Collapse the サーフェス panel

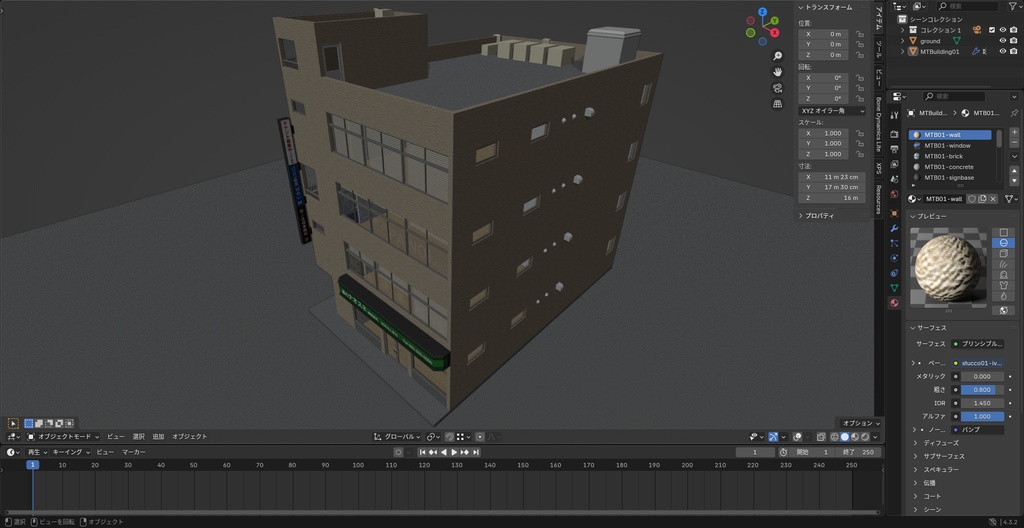[931, 328]
